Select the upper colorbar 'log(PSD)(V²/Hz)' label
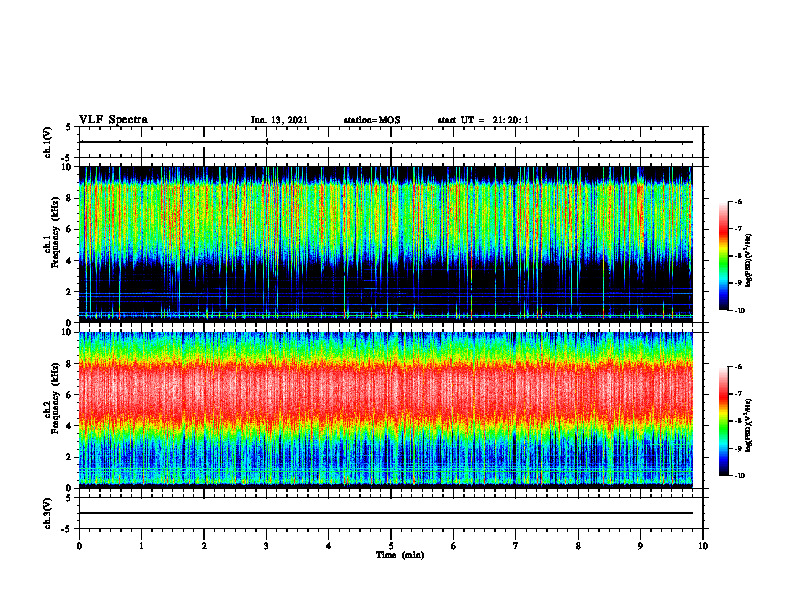The width and height of the screenshot is (792, 612). (x=749, y=261)
